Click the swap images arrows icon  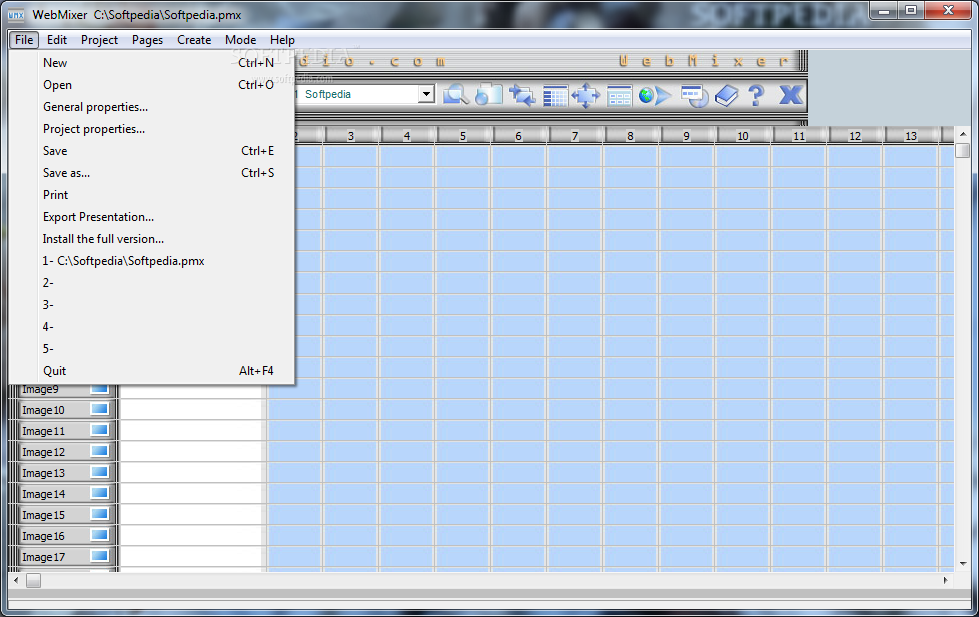pos(521,96)
